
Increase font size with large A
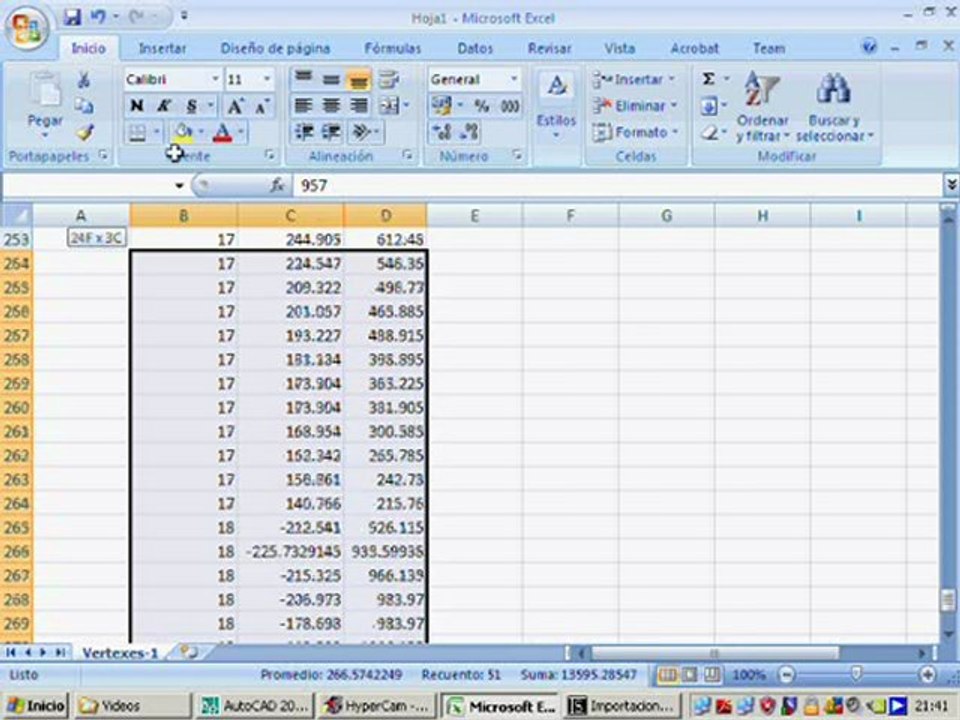[x=236, y=107]
